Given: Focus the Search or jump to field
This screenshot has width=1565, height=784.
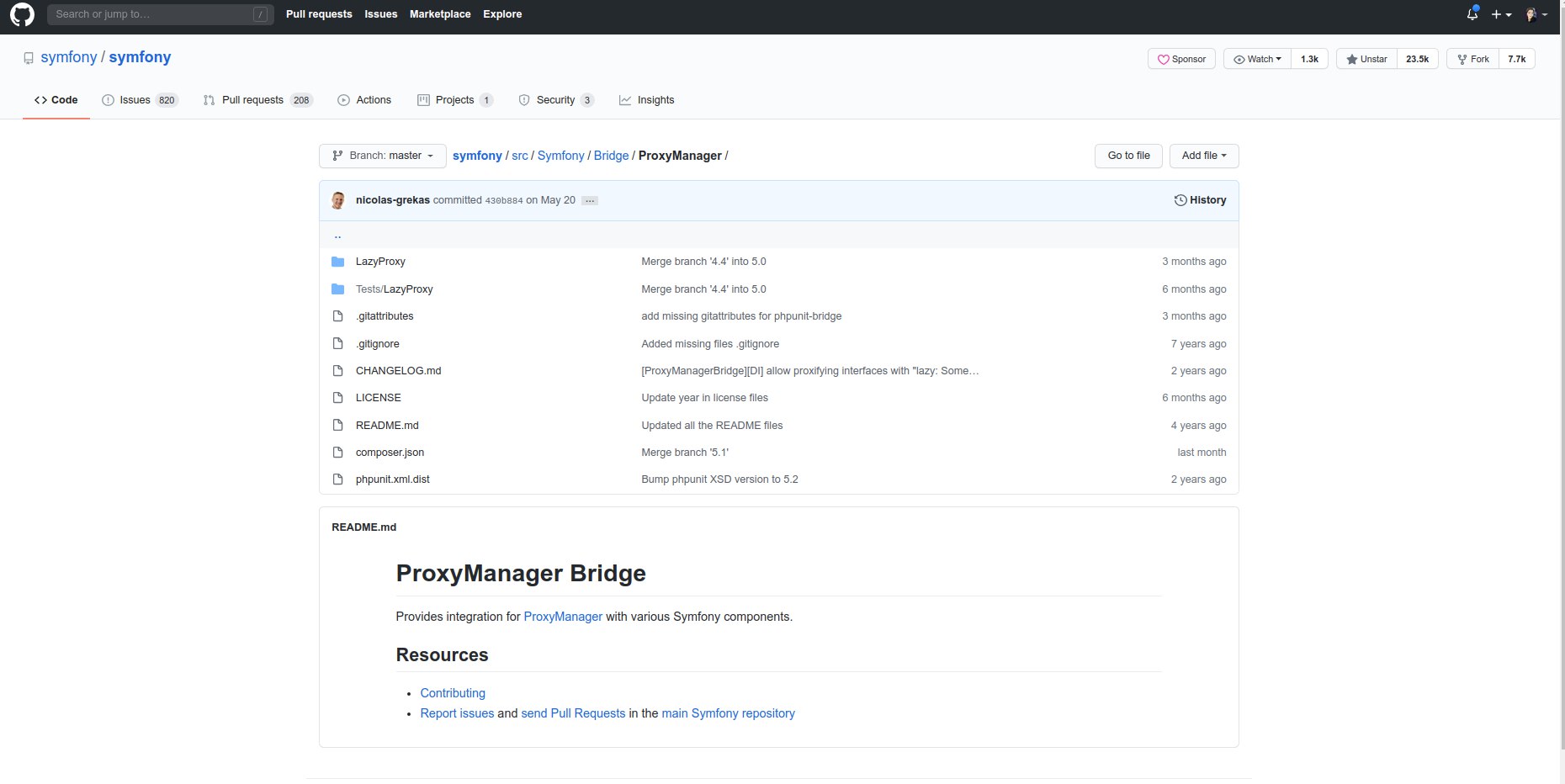Looking at the screenshot, I should [161, 14].
